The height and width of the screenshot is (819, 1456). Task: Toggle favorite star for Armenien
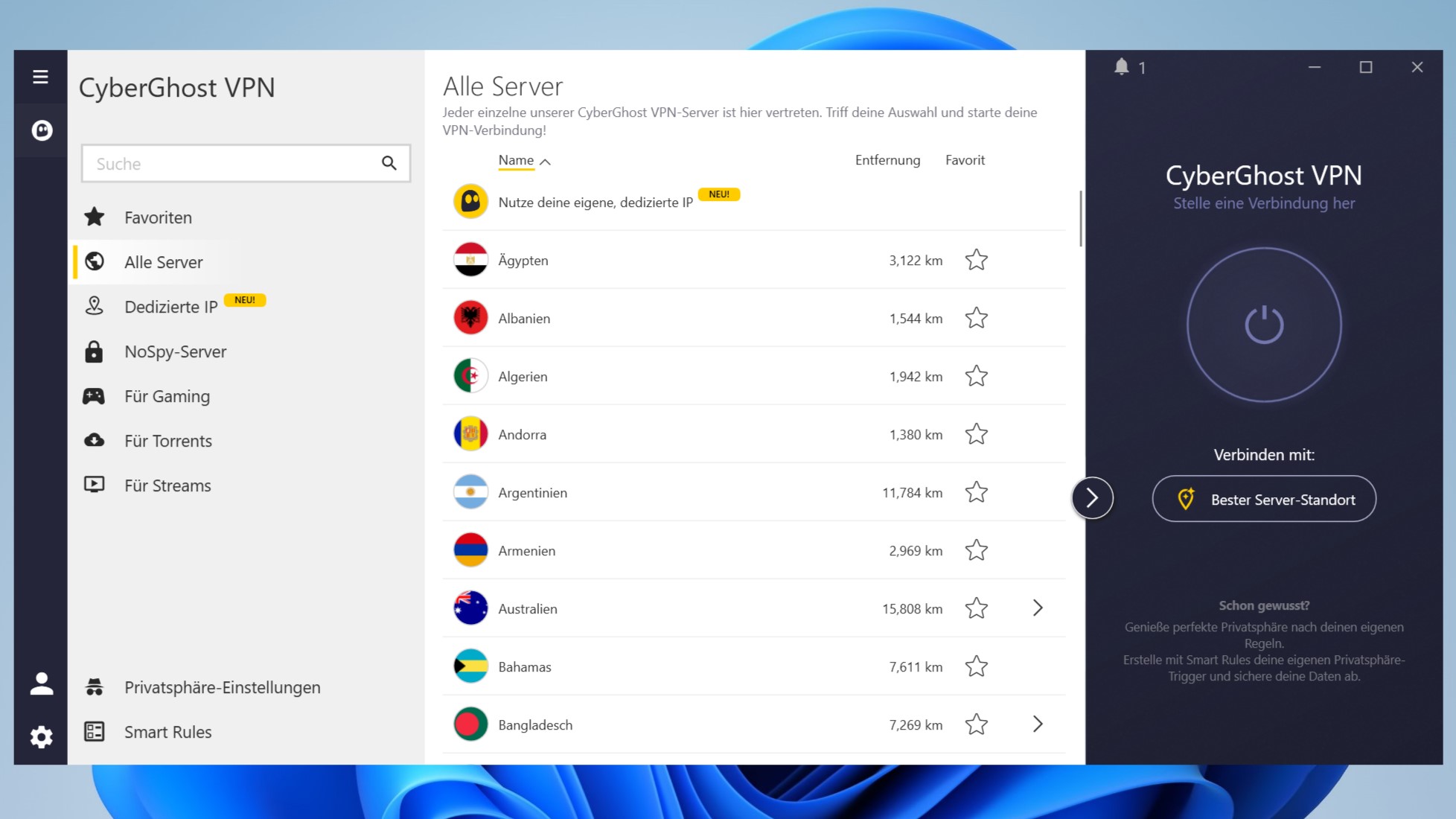(x=976, y=550)
